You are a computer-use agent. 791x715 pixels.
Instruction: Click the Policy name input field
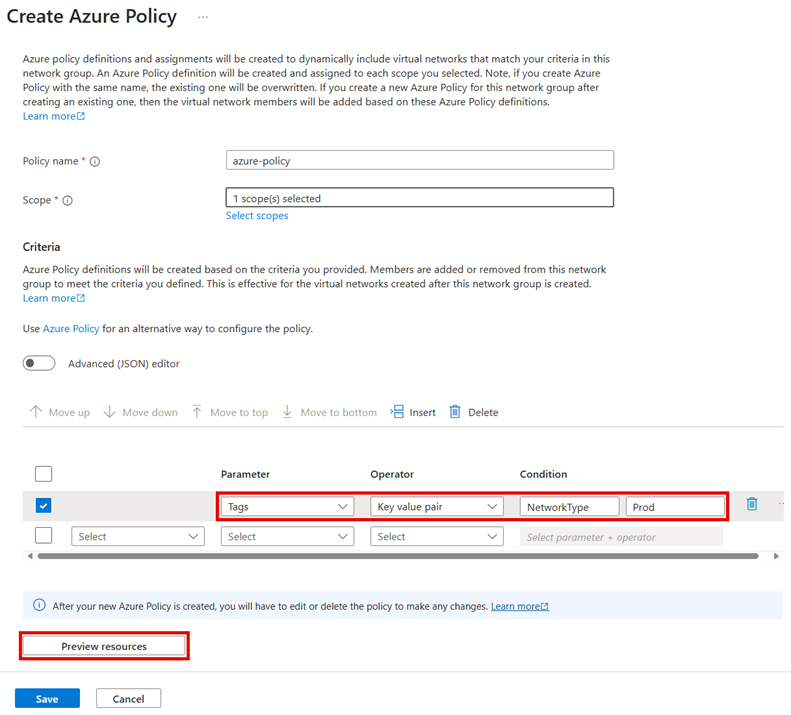[x=420, y=160]
